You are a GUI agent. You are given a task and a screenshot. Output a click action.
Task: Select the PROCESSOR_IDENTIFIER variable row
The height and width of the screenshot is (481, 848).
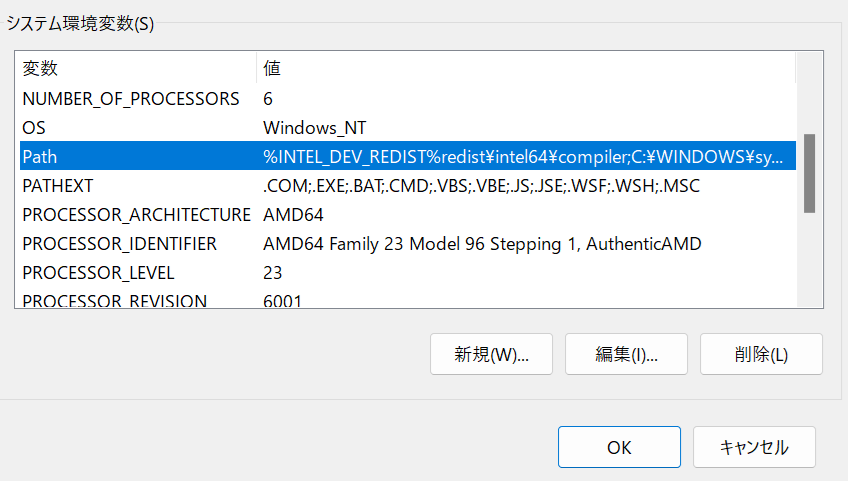coord(408,243)
